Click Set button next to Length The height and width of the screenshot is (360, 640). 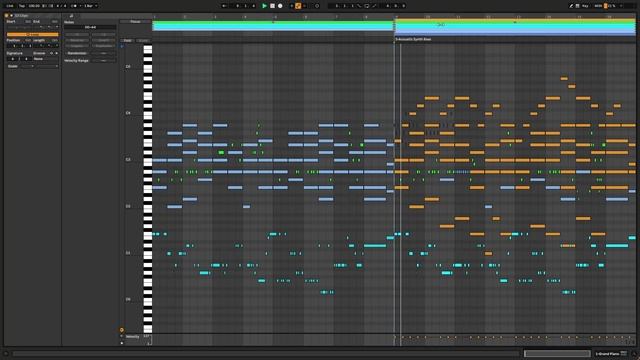[x=55, y=40]
